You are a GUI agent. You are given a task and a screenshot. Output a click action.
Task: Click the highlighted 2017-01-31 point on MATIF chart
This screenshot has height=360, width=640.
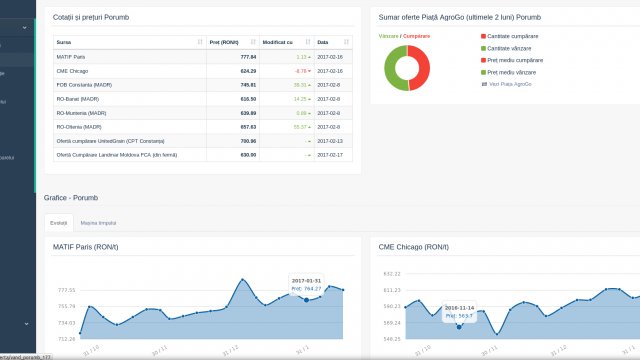click(306, 300)
